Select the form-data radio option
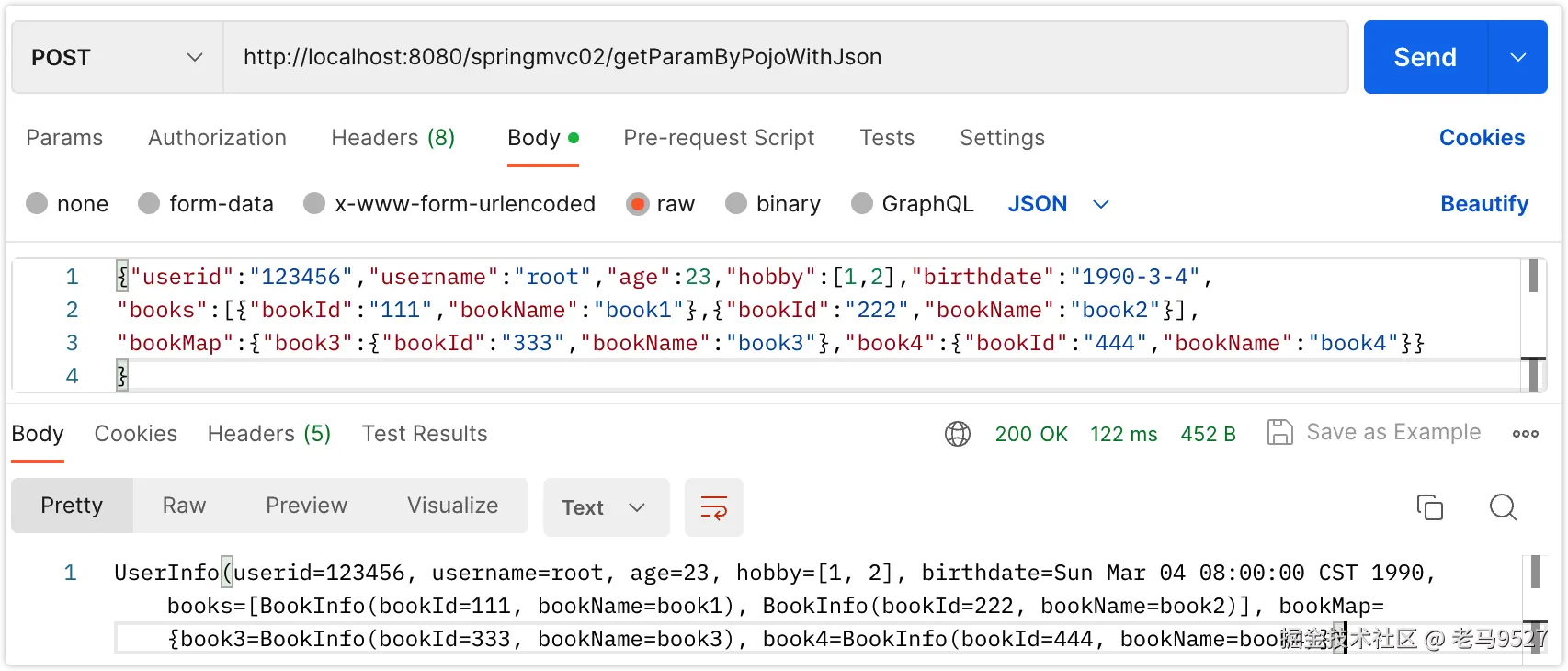Screen dimensions: 1568x671 pos(149,203)
